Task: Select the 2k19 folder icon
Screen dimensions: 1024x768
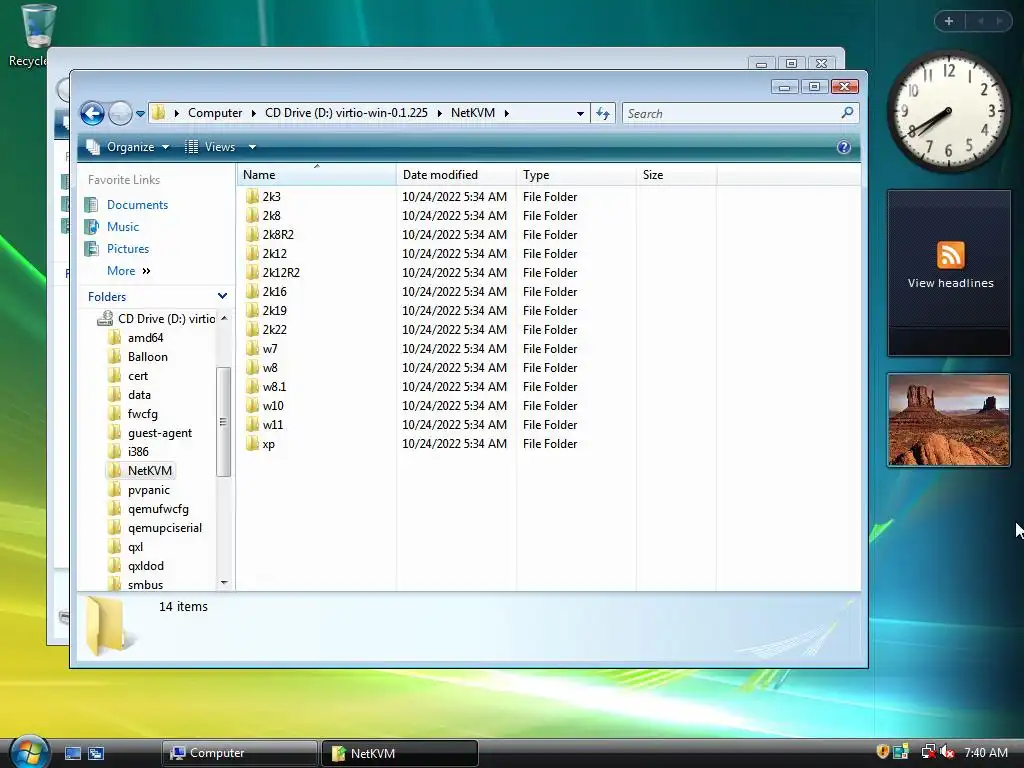Action: tap(253, 310)
